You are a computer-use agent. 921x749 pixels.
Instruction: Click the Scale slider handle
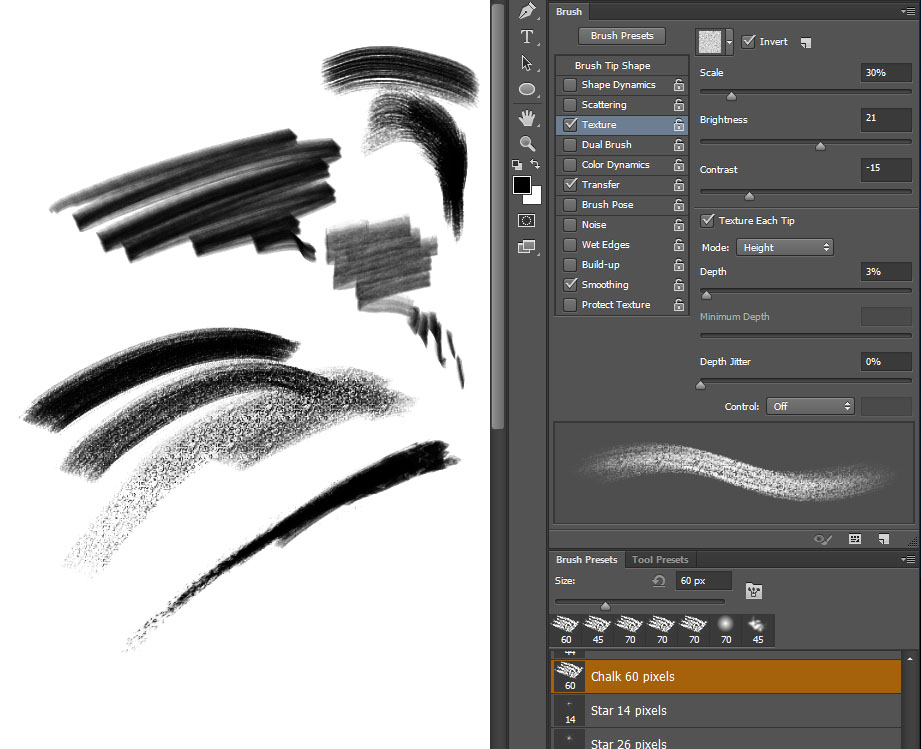pos(731,96)
